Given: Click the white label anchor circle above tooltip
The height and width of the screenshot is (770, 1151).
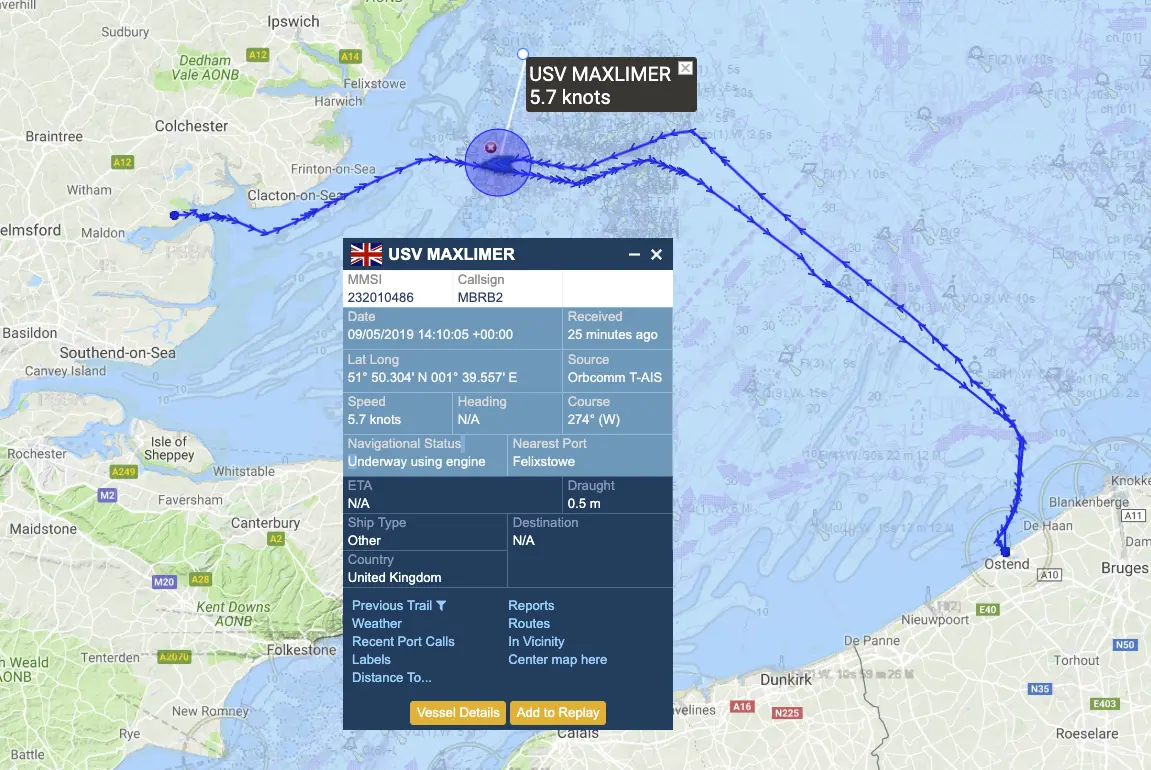Looking at the screenshot, I should click(523, 54).
